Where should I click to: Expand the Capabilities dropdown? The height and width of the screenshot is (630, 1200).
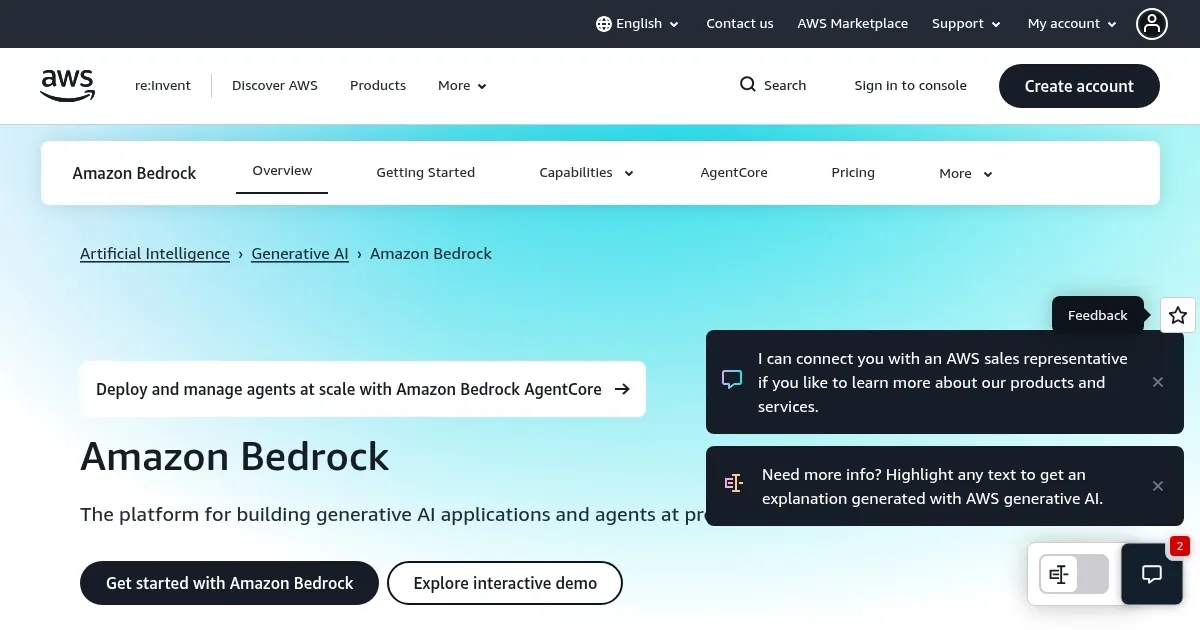[x=586, y=172]
